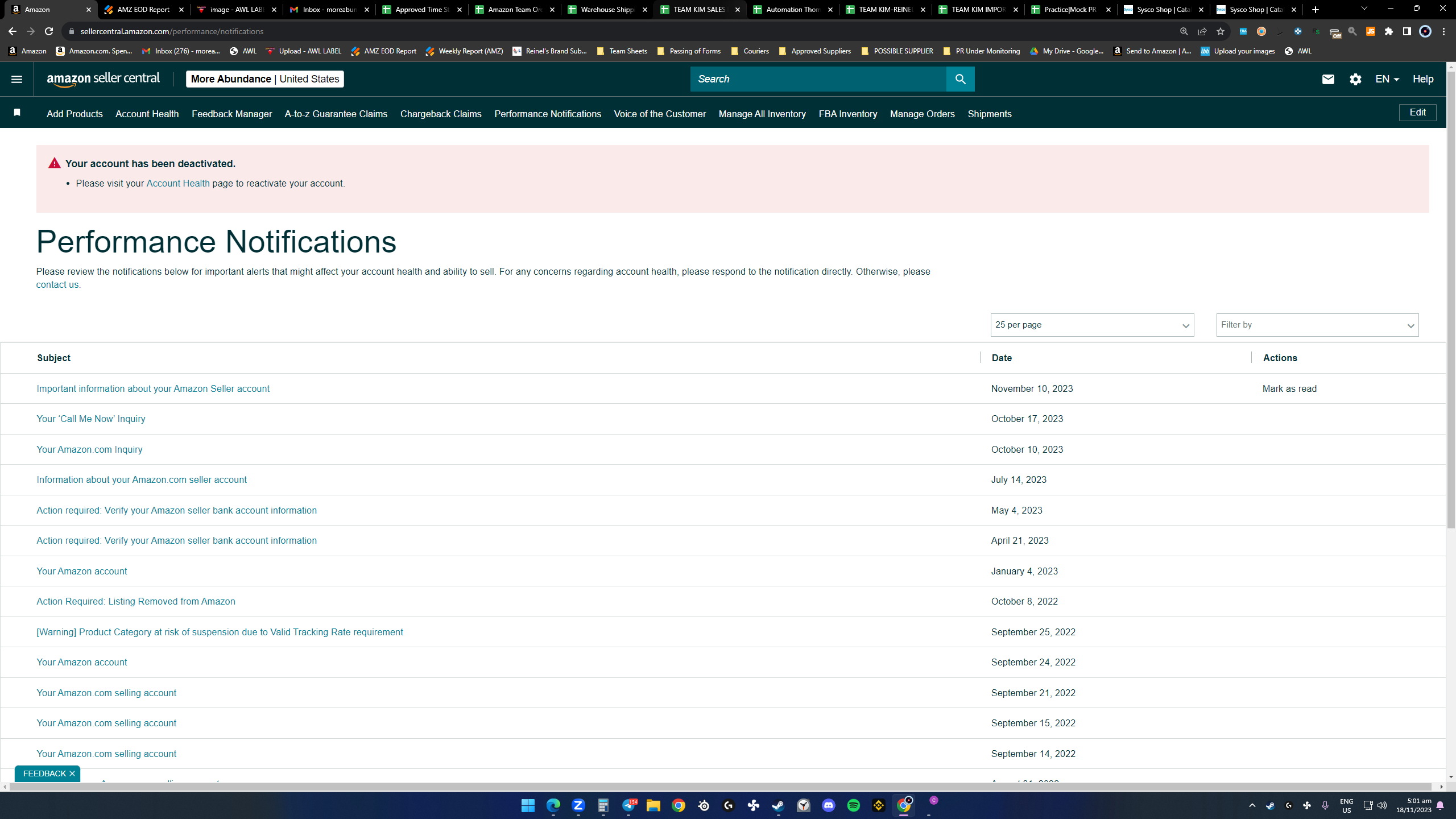The width and height of the screenshot is (1456, 819).
Task: Click the page vertical scrollbar
Action: tap(1451, 301)
